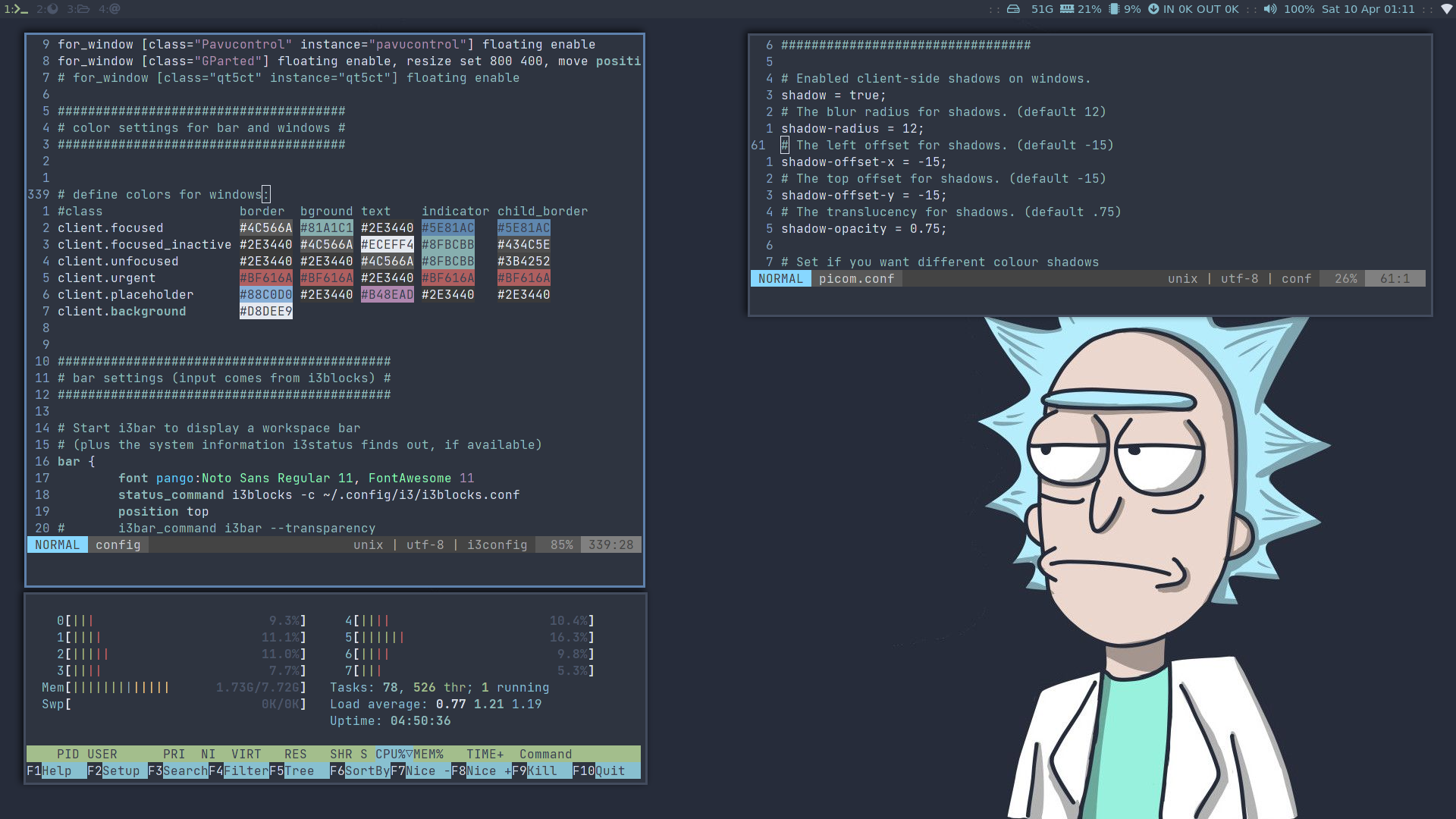This screenshot has height=819, width=1456.
Task: Click the picom.conf filename in statusline
Action: (x=856, y=279)
